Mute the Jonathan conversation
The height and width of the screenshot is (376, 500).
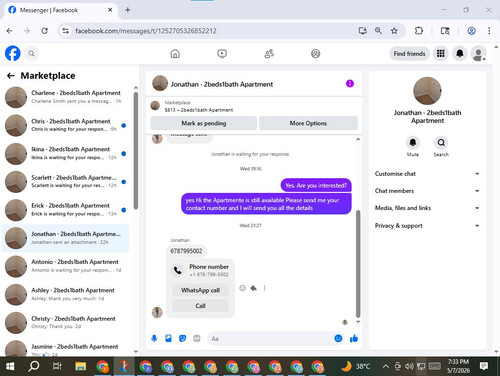pyautogui.click(x=413, y=143)
